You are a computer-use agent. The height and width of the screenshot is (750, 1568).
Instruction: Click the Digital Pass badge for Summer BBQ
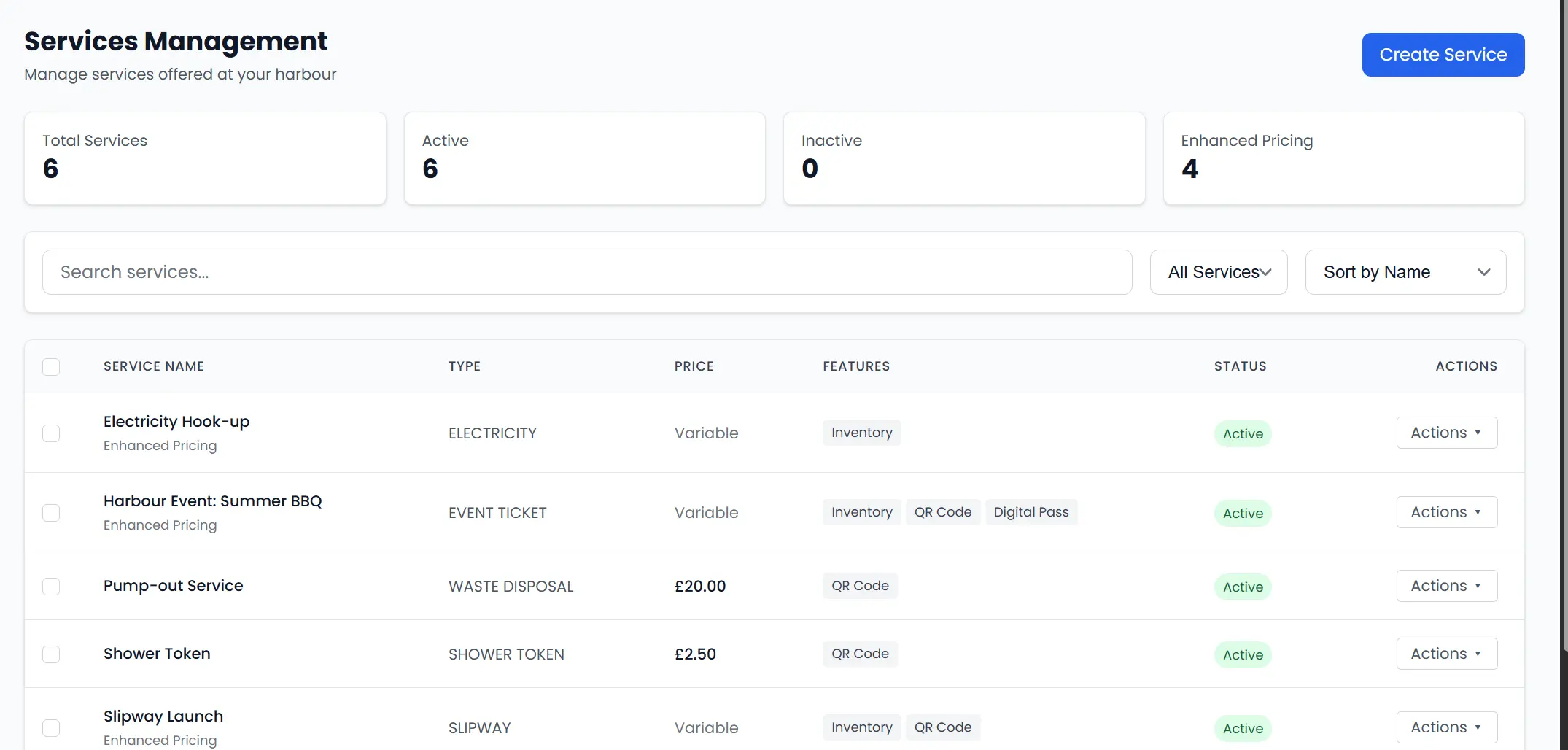(1031, 511)
